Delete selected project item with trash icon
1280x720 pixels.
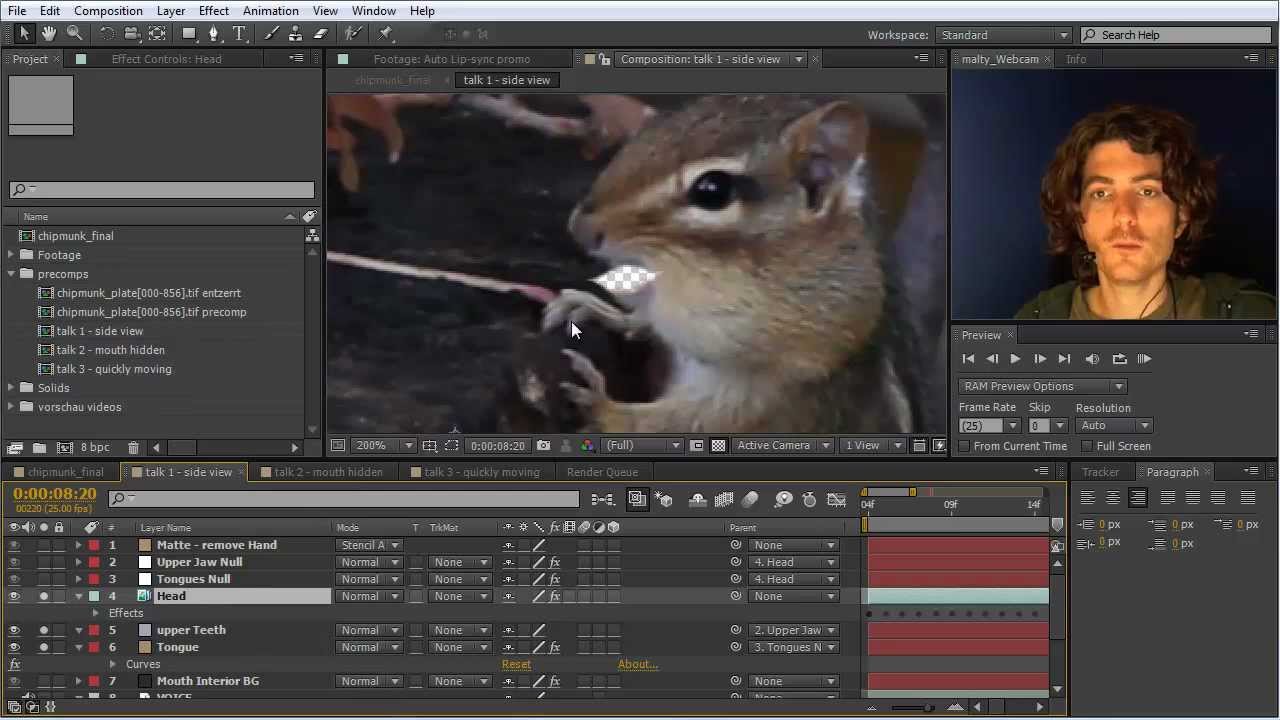coord(133,447)
